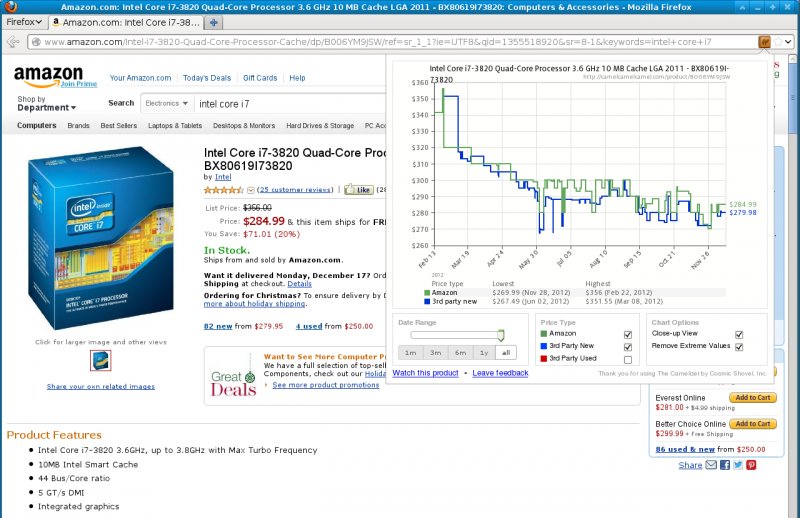Open the 25 customer reviews link

[x=295, y=190]
